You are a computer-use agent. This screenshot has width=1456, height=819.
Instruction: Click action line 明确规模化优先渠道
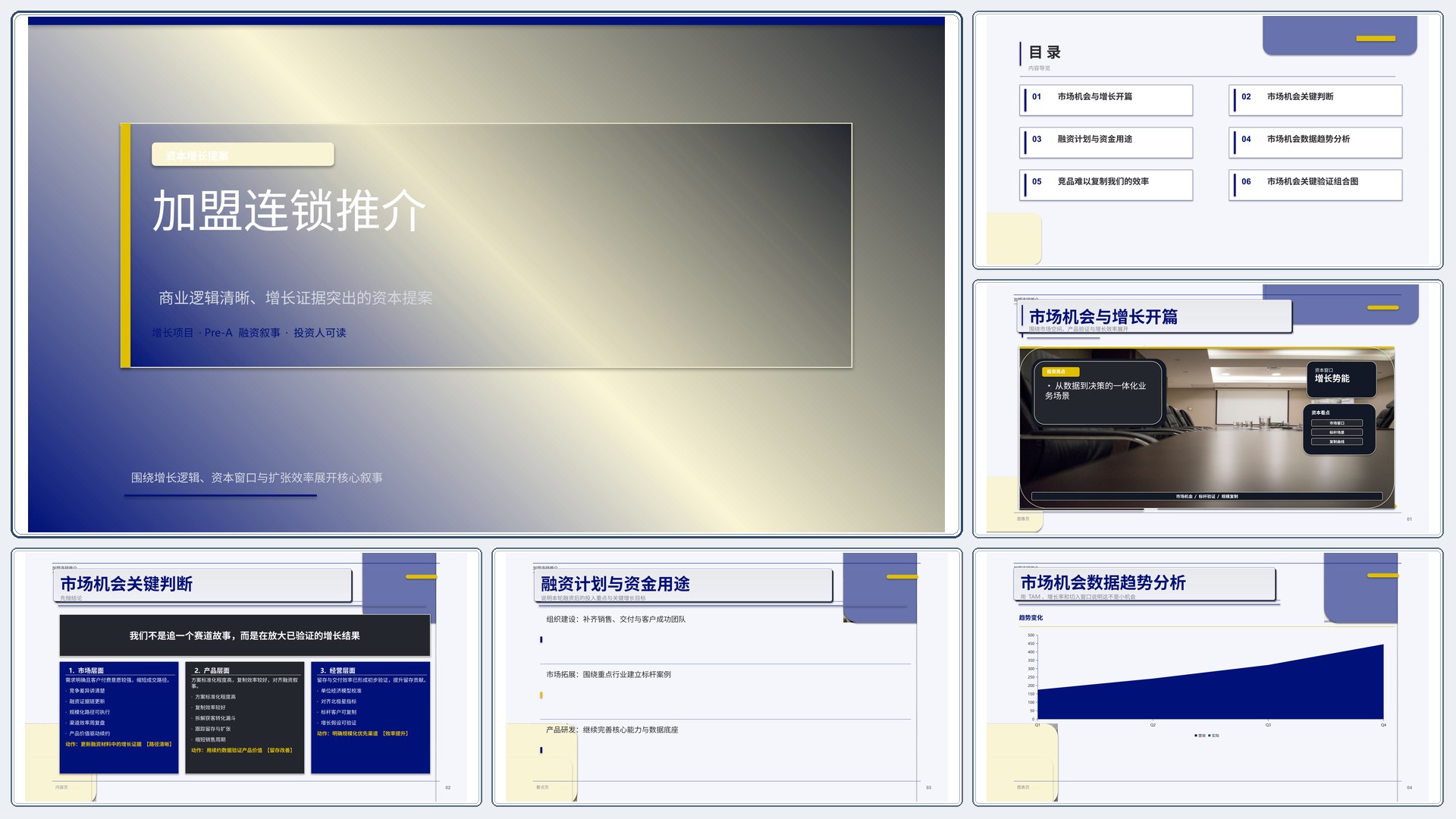coord(362,734)
